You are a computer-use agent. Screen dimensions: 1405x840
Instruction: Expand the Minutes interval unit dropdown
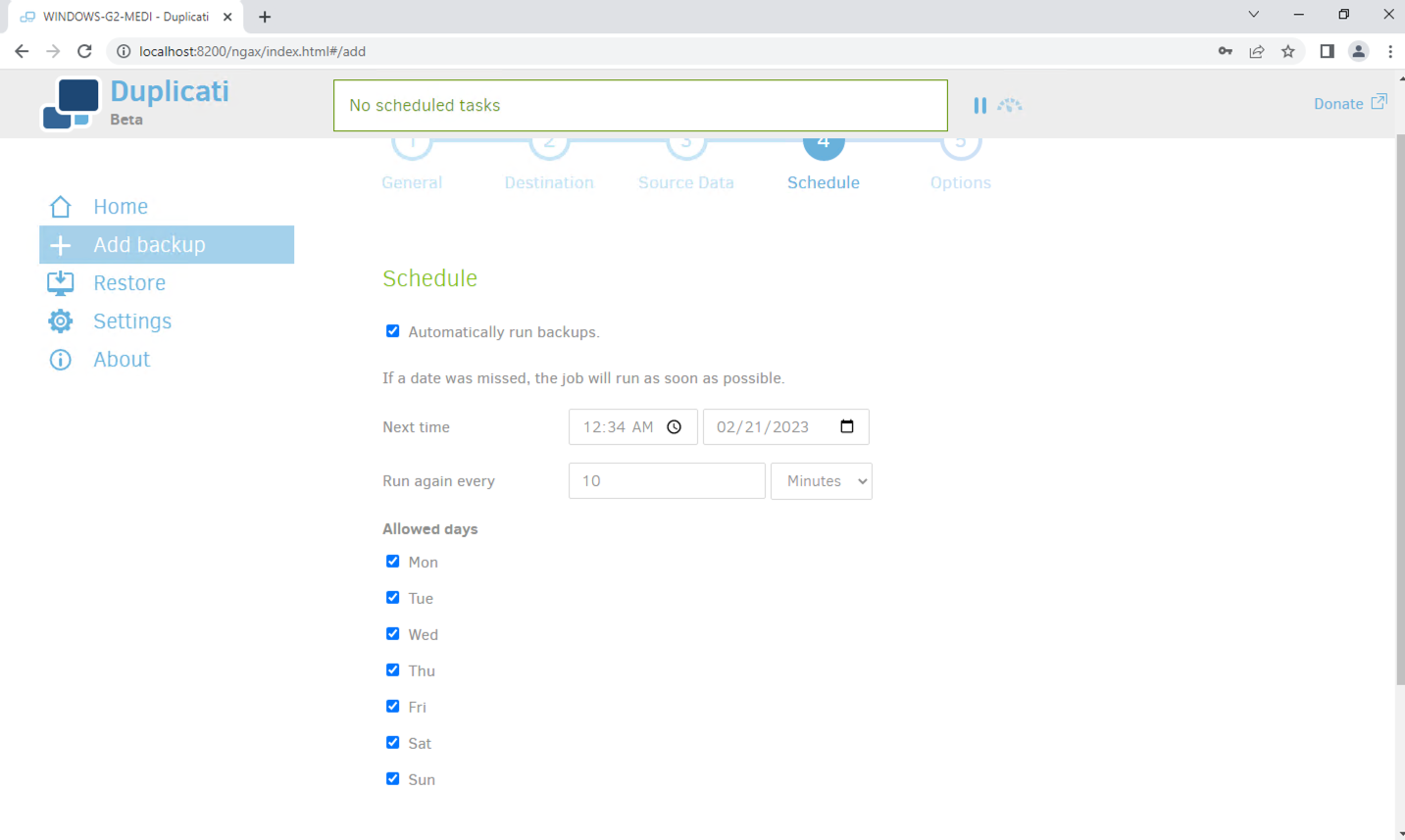click(821, 481)
